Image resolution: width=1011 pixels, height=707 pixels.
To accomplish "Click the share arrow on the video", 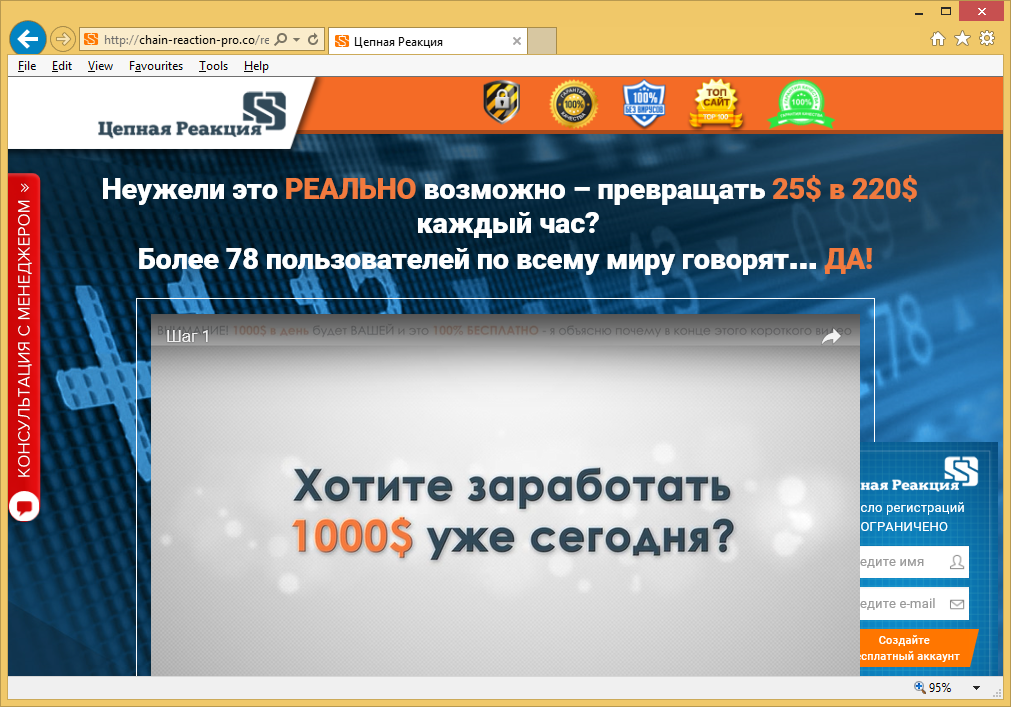I will (x=831, y=337).
